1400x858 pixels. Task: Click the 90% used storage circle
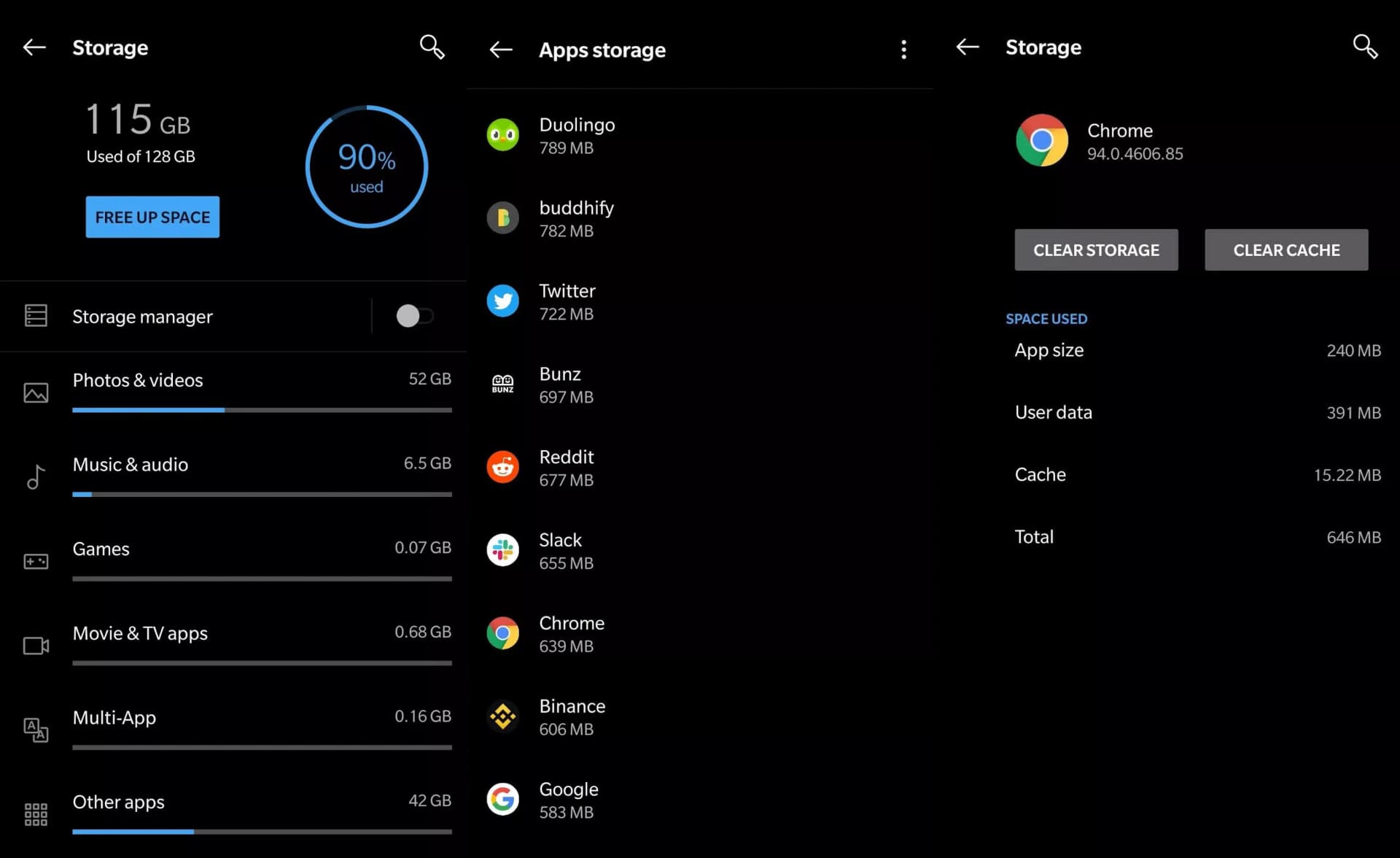click(367, 166)
